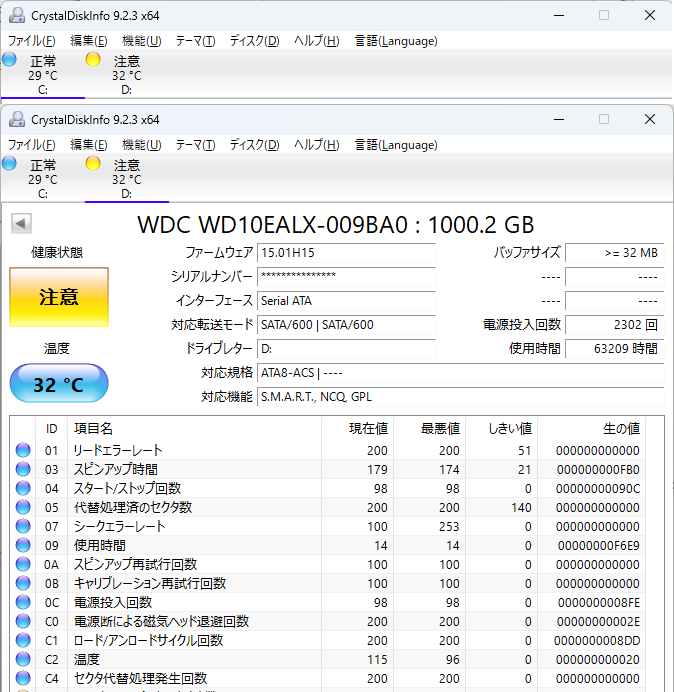
Task: Click blue status dot for 0C 電源投入回数
Action: 23,602
